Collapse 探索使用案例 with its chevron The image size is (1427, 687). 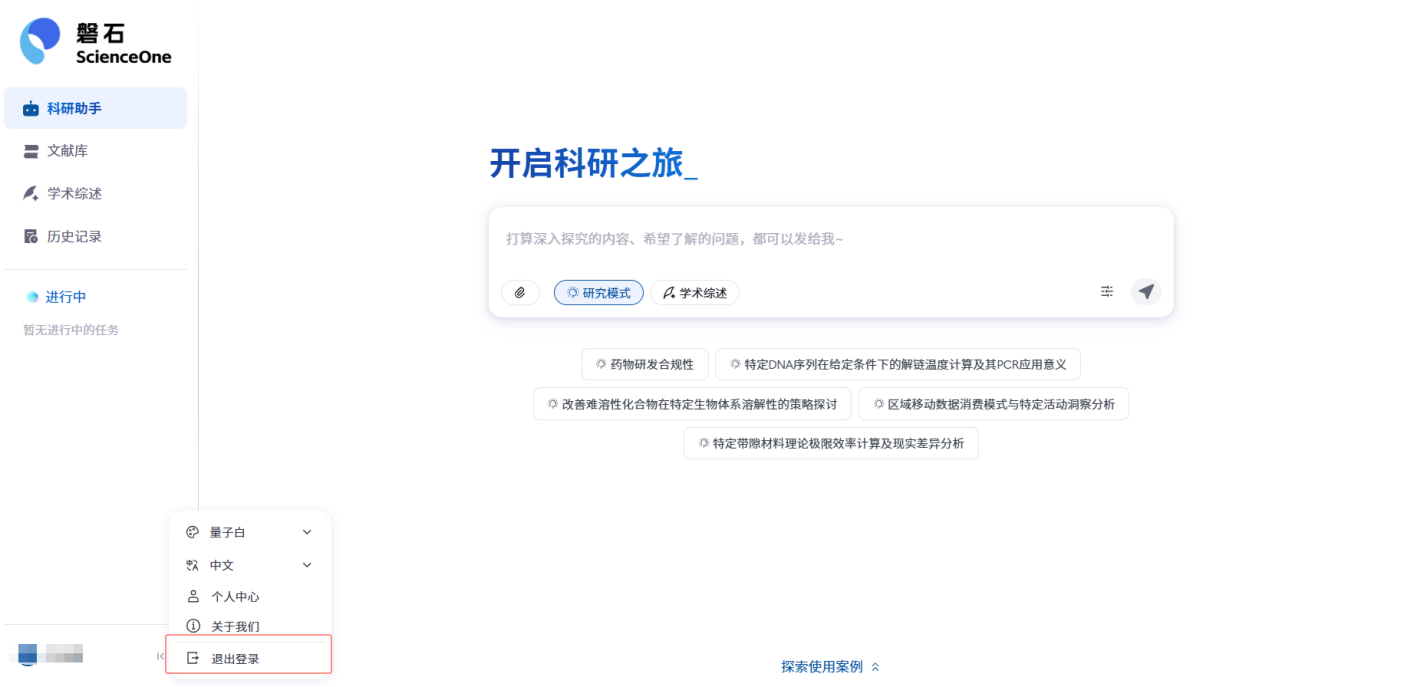pos(876,666)
